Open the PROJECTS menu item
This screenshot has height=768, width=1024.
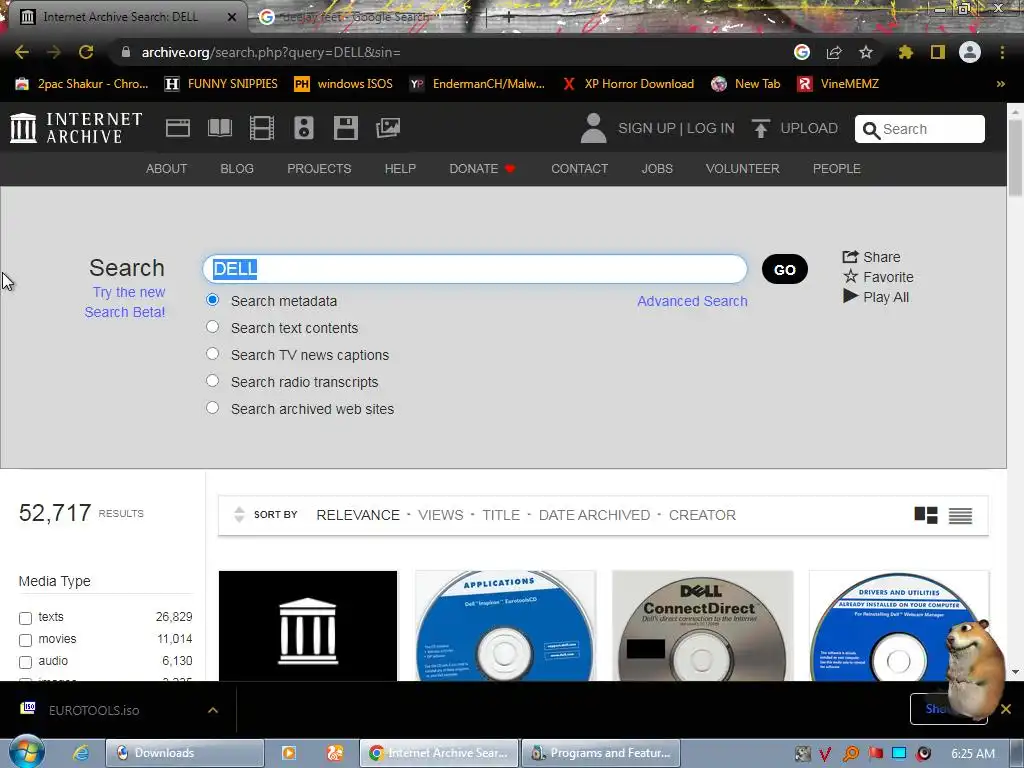click(x=319, y=168)
